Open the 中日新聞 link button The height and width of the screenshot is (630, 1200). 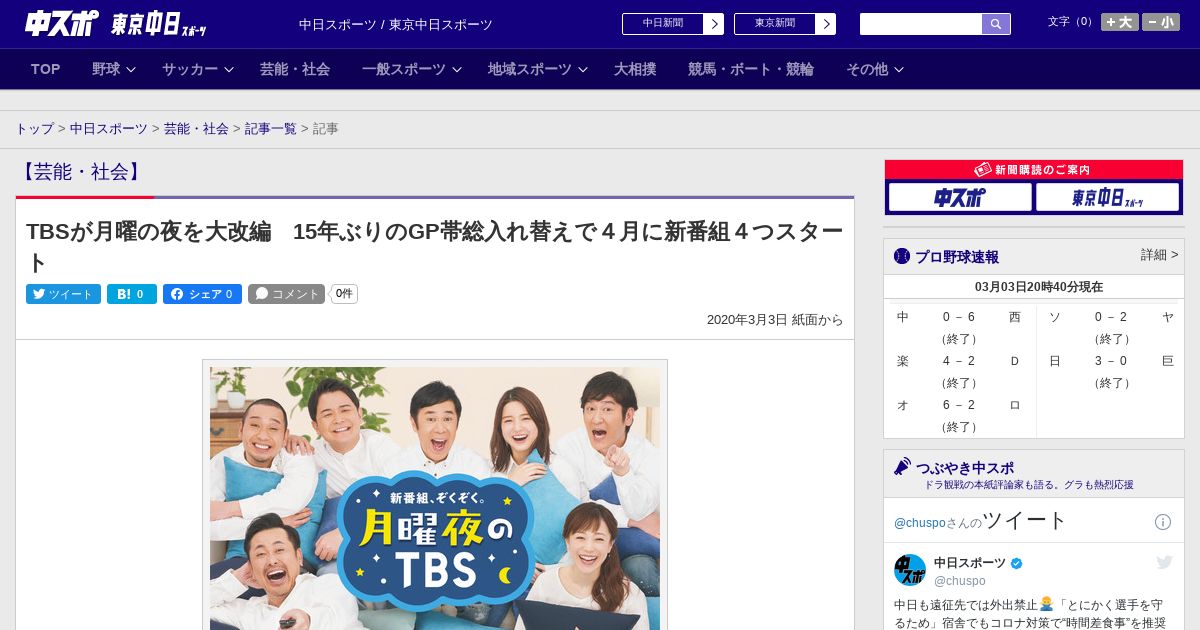673,24
